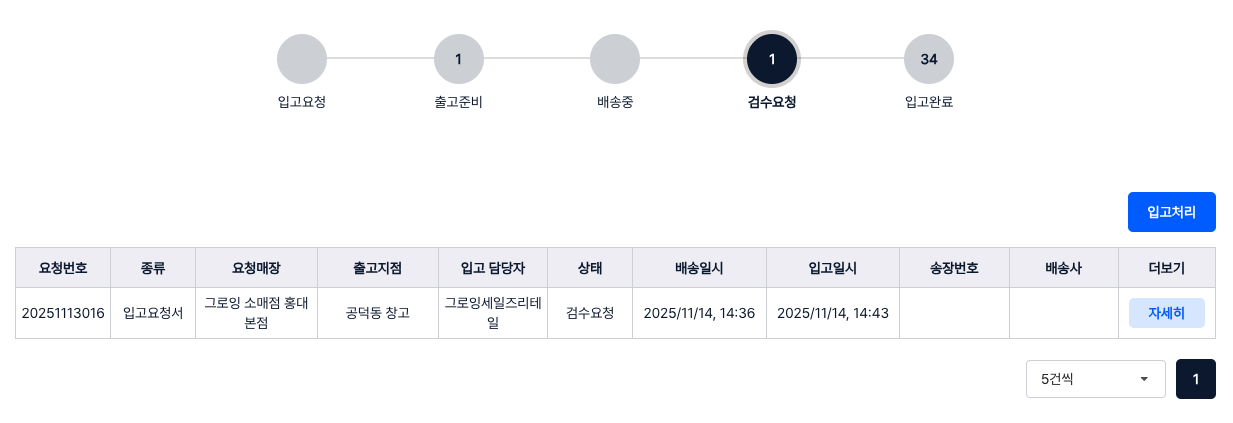Screen dimensions: 1233x423
Task: Select the 배송중 step circle
Action: click(615, 59)
